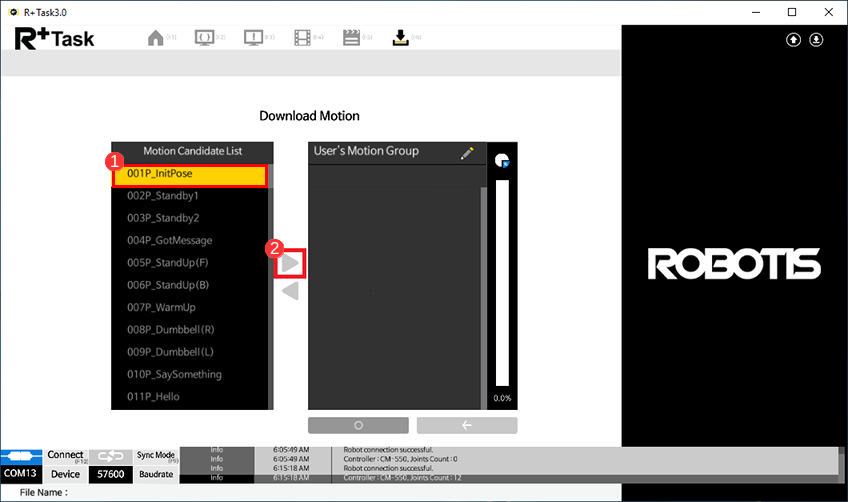The height and width of the screenshot is (502, 848).
Task: Click the download arrow icon in black panel
Action: coord(816,40)
